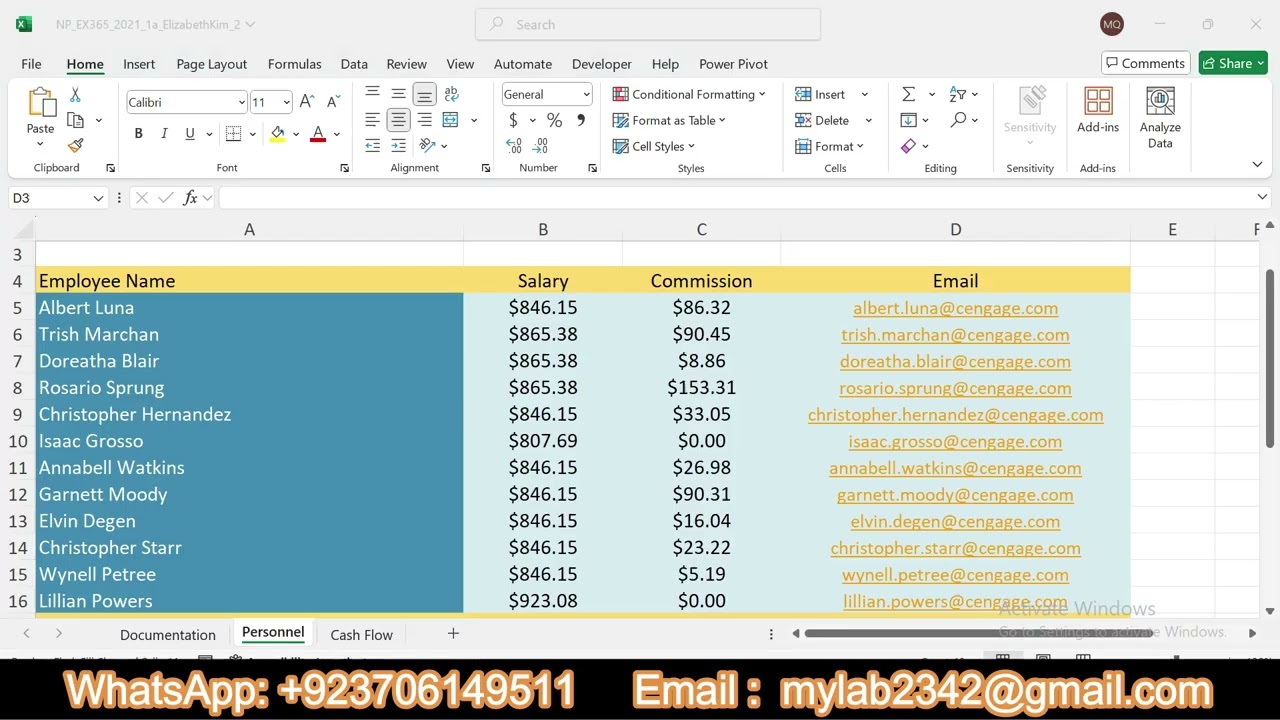Apply red Font Color swatch
Viewport: 1280px width, 720px height.
click(318, 133)
